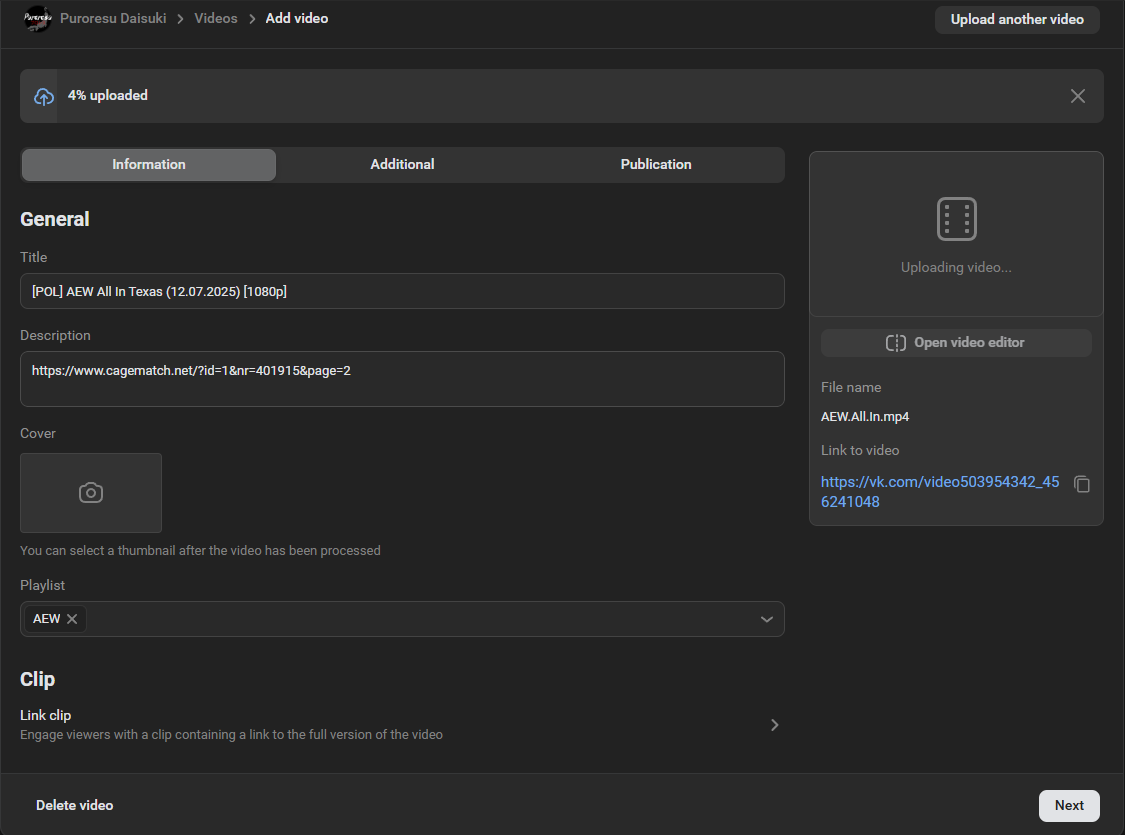Copy the video link via copy icon
1125x835 pixels.
1082,484
